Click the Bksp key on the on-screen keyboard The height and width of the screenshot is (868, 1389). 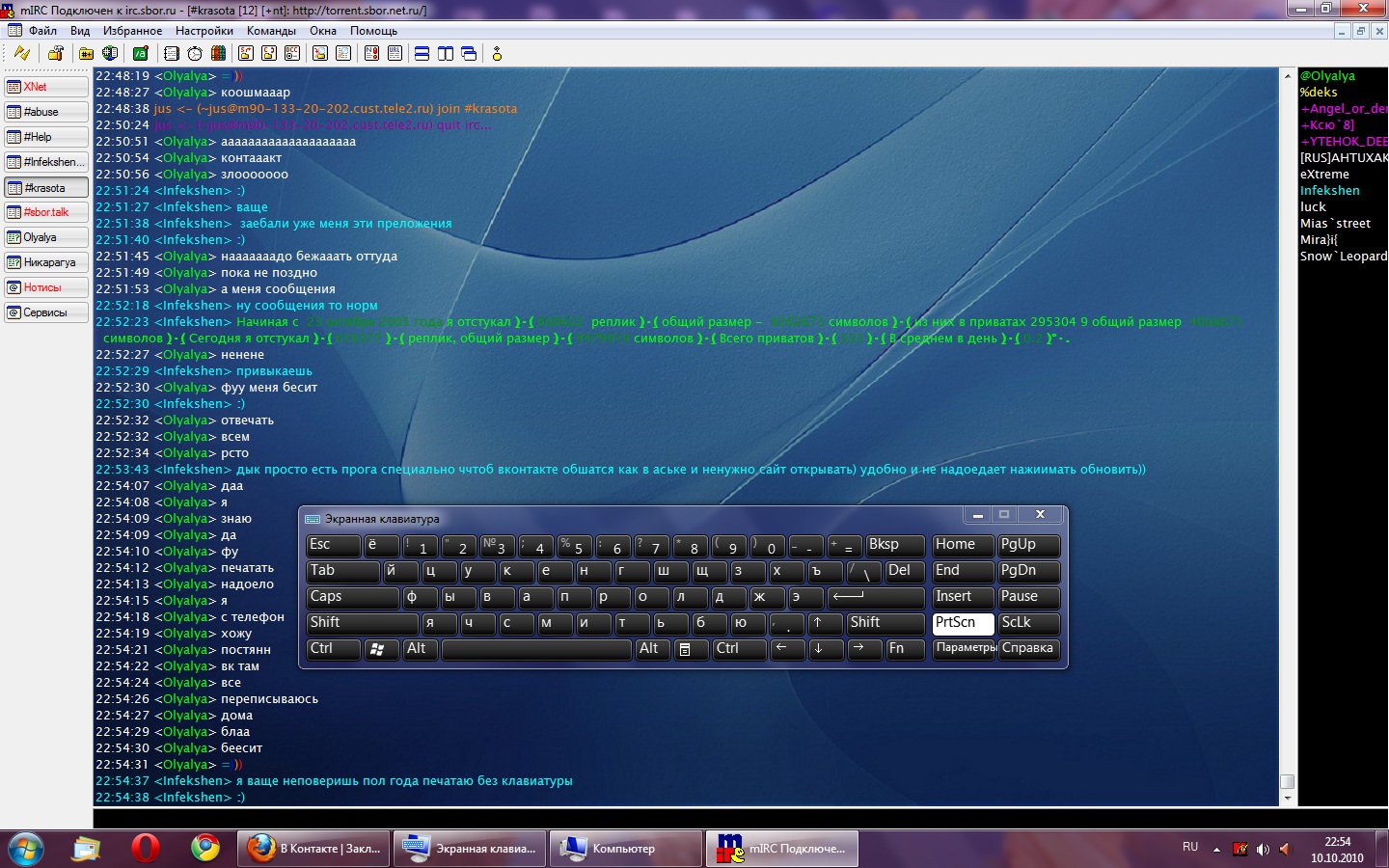pyautogui.click(x=894, y=545)
